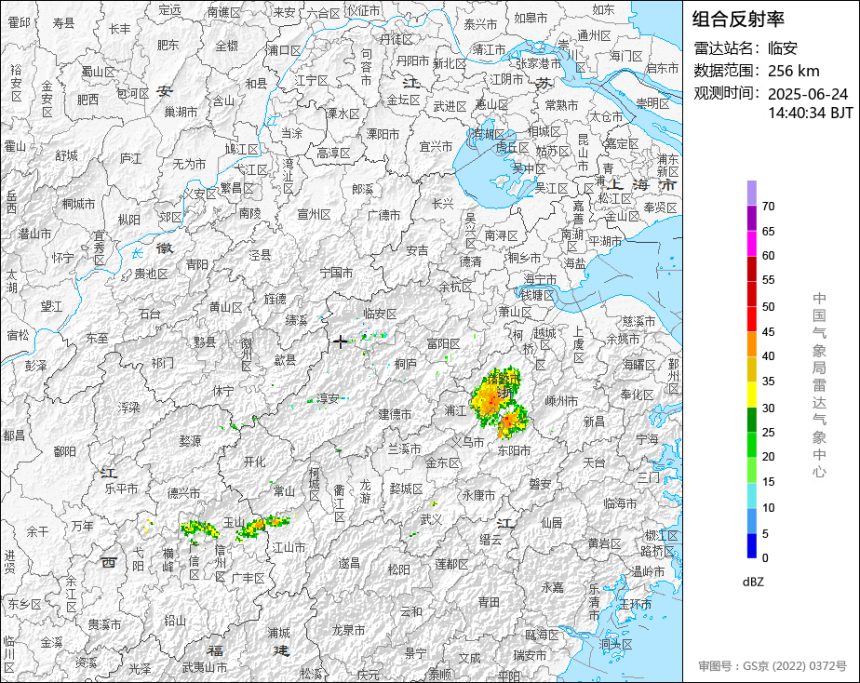Pick the dark blue 0–5 dBZ legend swatch
Image resolution: width=860 pixels, height=683 pixels.
click(x=751, y=546)
